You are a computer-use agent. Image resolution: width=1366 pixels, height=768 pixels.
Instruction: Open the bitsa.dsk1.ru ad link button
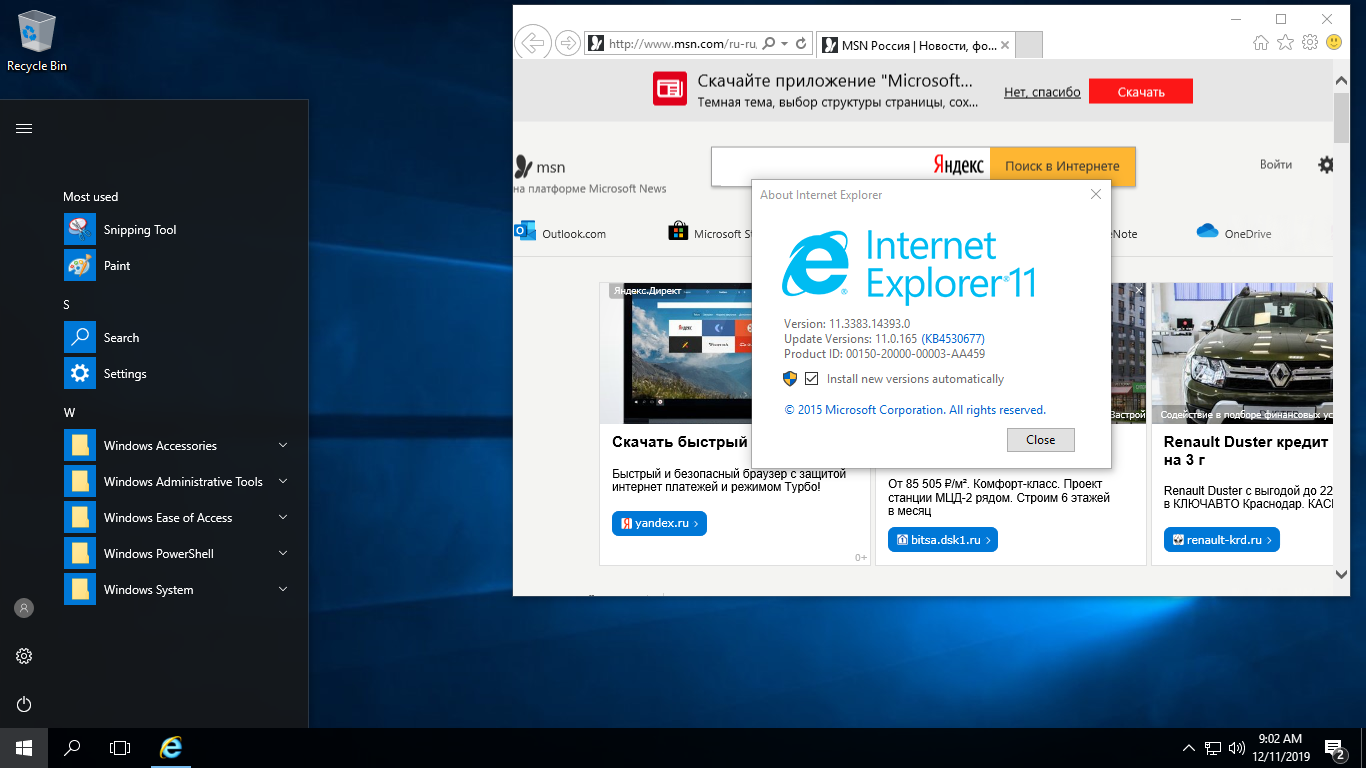942,540
